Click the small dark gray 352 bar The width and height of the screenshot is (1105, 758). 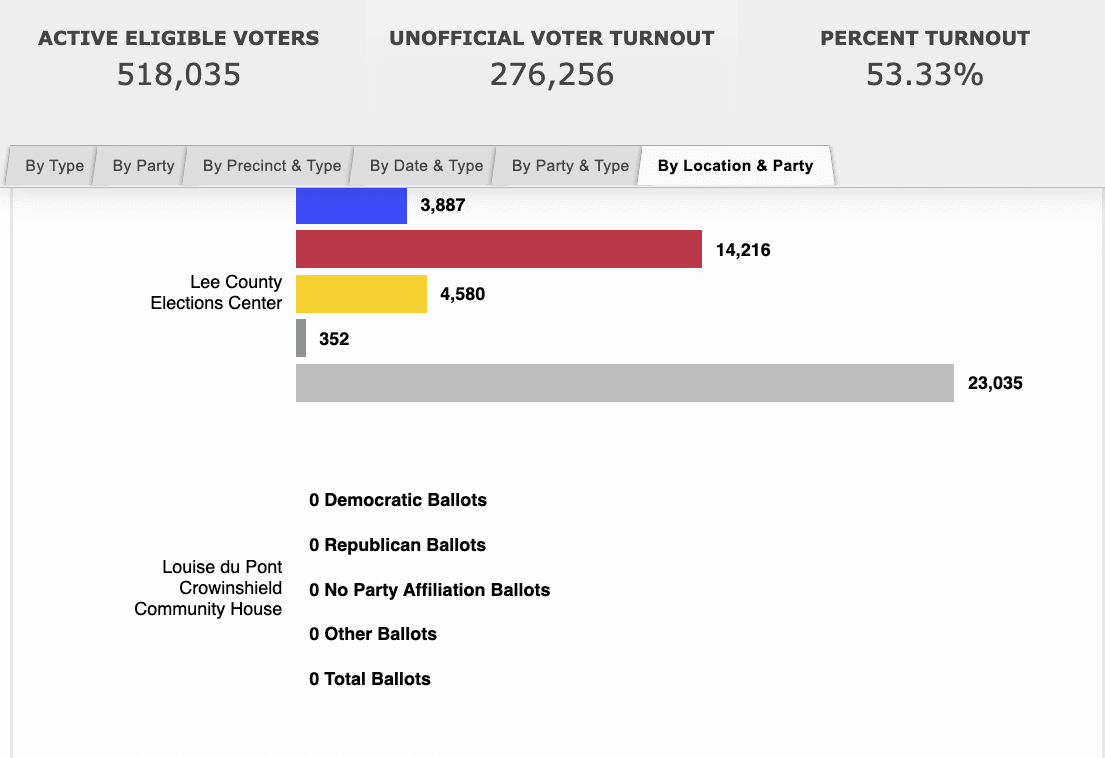click(x=301, y=339)
